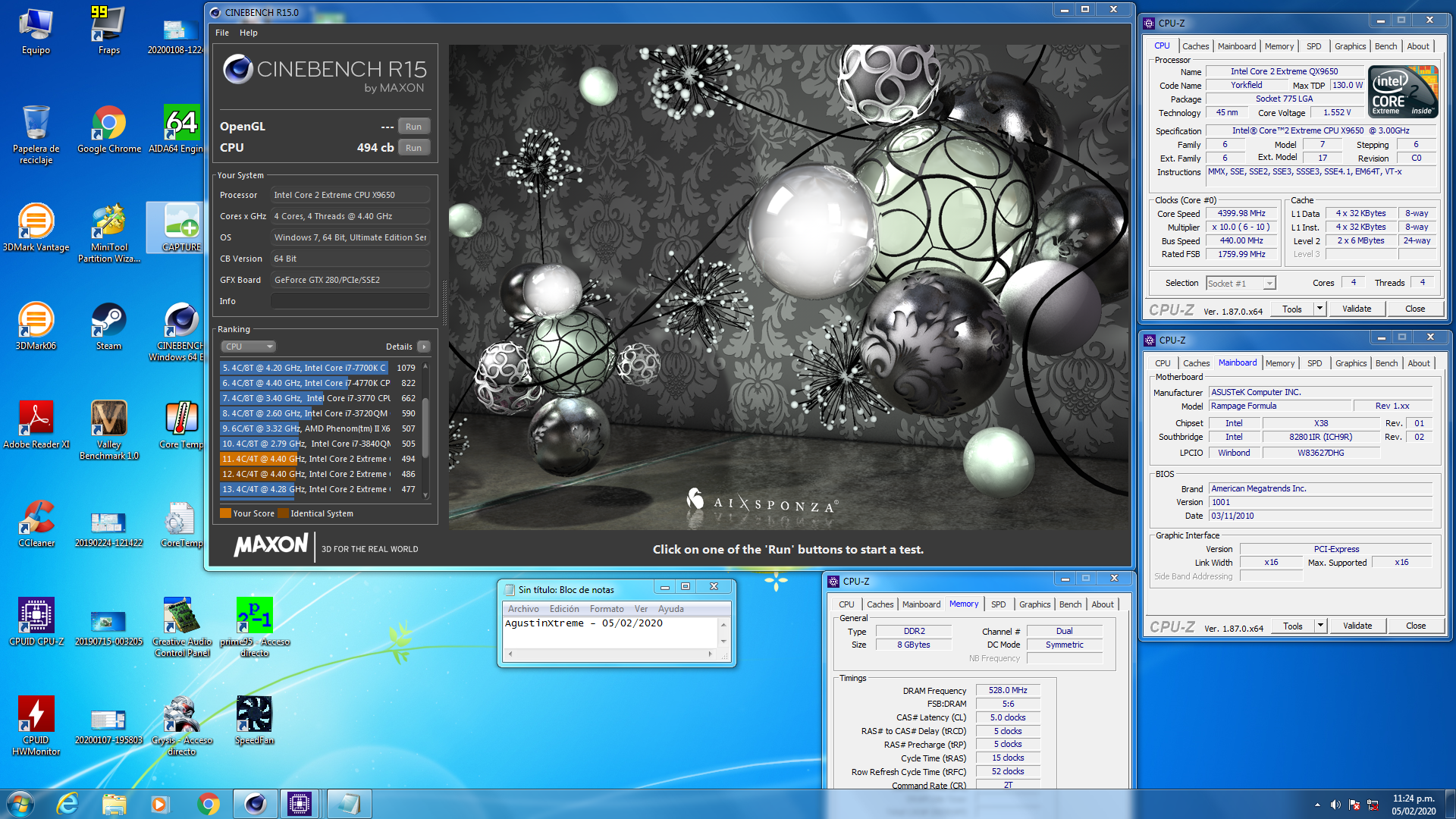This screenshot has width=1456, height=819.
Task: Select ranking row 11 with score 494
Action: coord(318,459)
